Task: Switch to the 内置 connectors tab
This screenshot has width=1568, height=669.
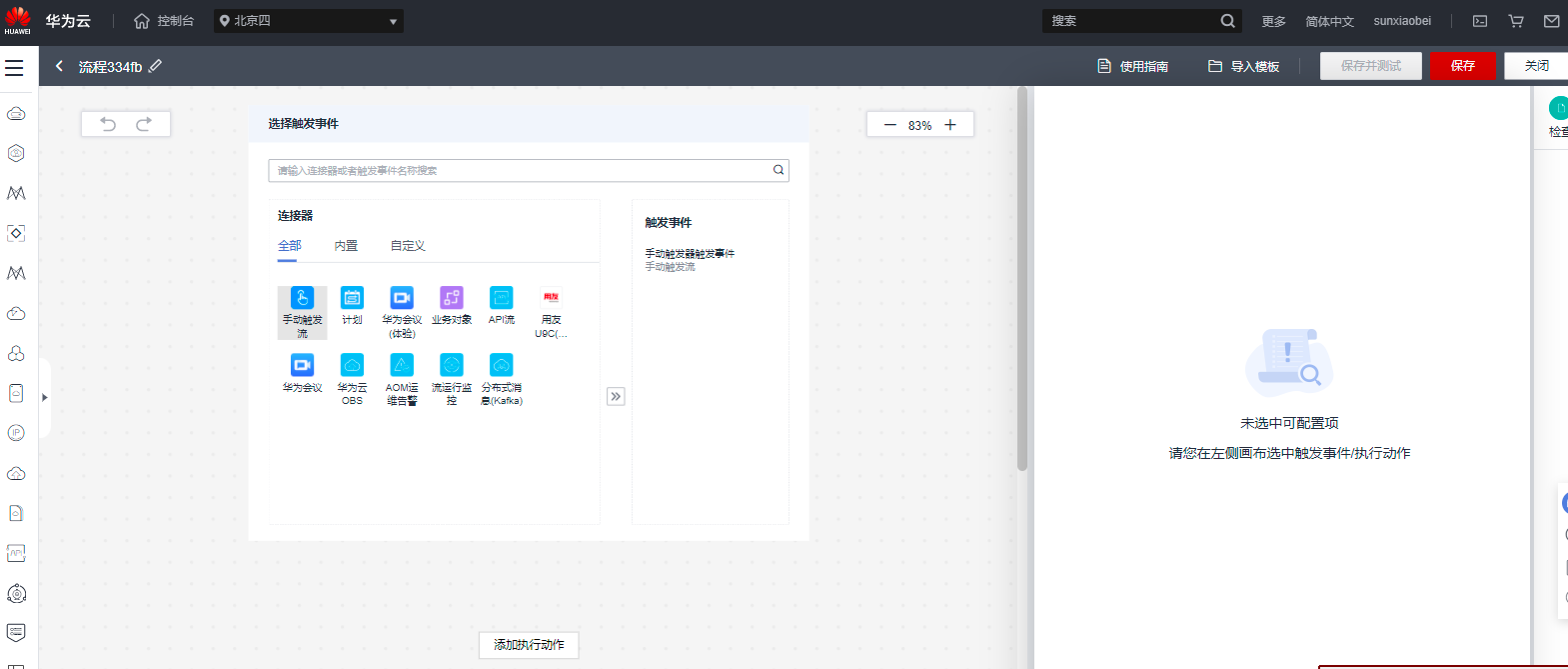Action: [x=346, y=246]
